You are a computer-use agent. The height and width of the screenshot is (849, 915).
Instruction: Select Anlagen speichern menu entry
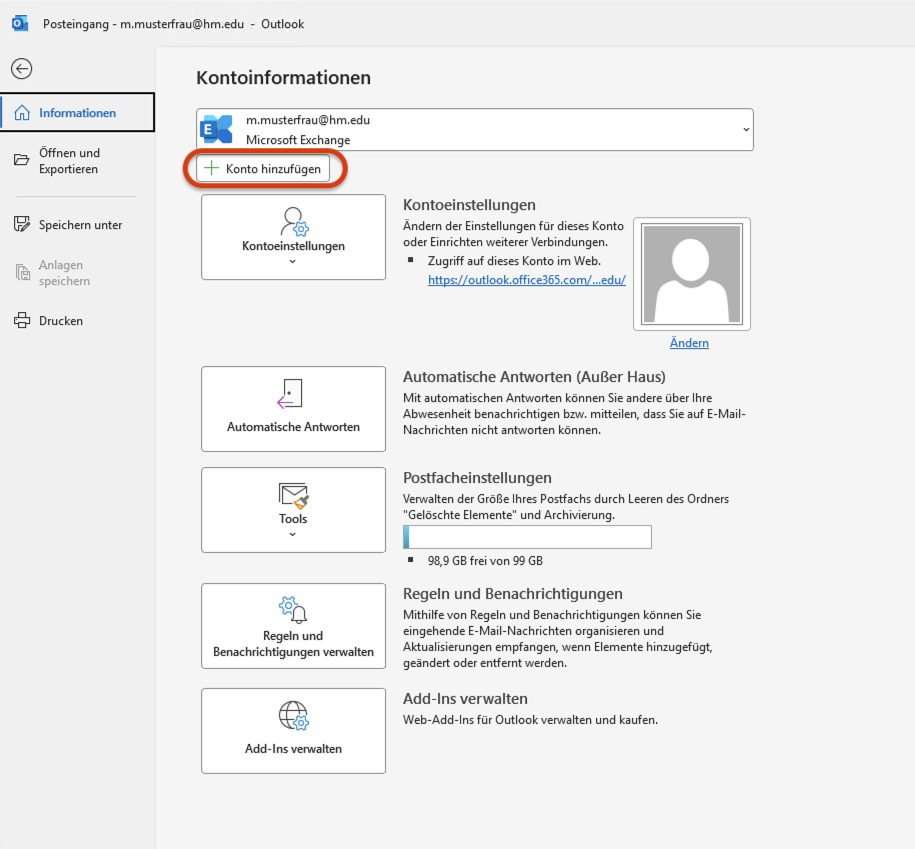coord(78,272)
